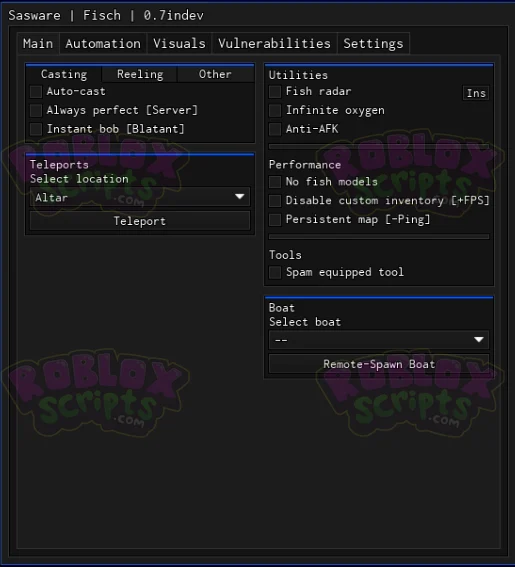Enable Spam equipped tool
Image resolution: width=515 pixels, height=567 pixels.
click(275, 272)
